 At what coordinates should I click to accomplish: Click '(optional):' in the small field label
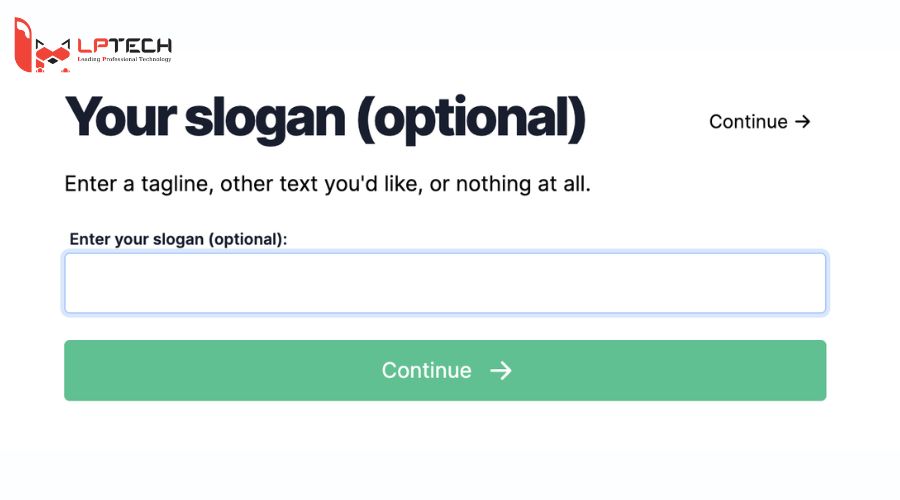247,239
